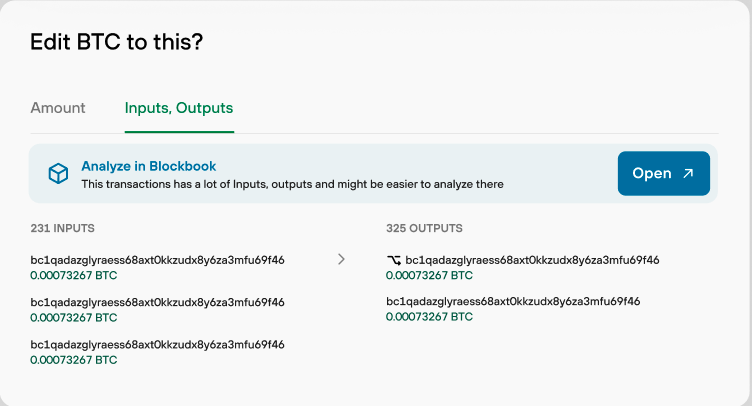This screenshot has height=406, width=752.
Task: Click the Blockbook cube icon
Action: tap(58, 173)
